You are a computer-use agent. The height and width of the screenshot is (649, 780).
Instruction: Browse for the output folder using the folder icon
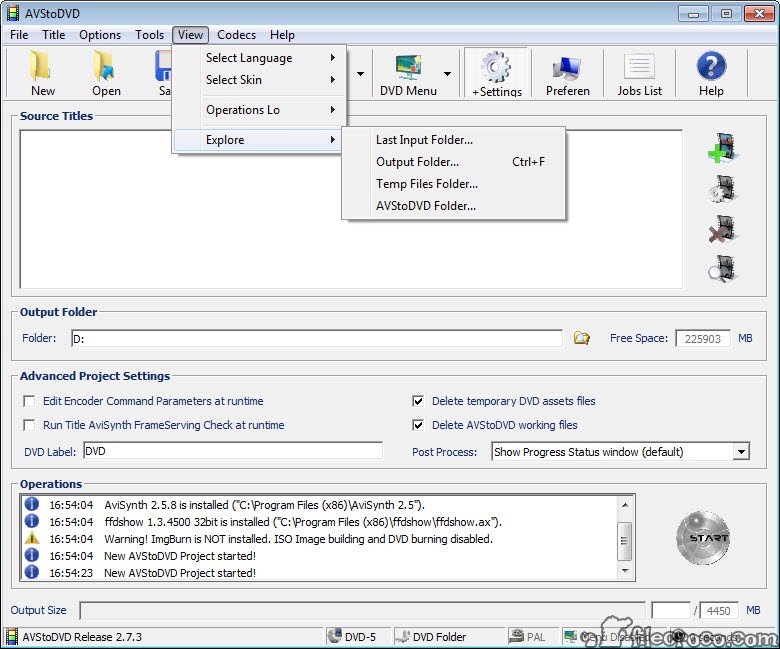coord(581,338)
